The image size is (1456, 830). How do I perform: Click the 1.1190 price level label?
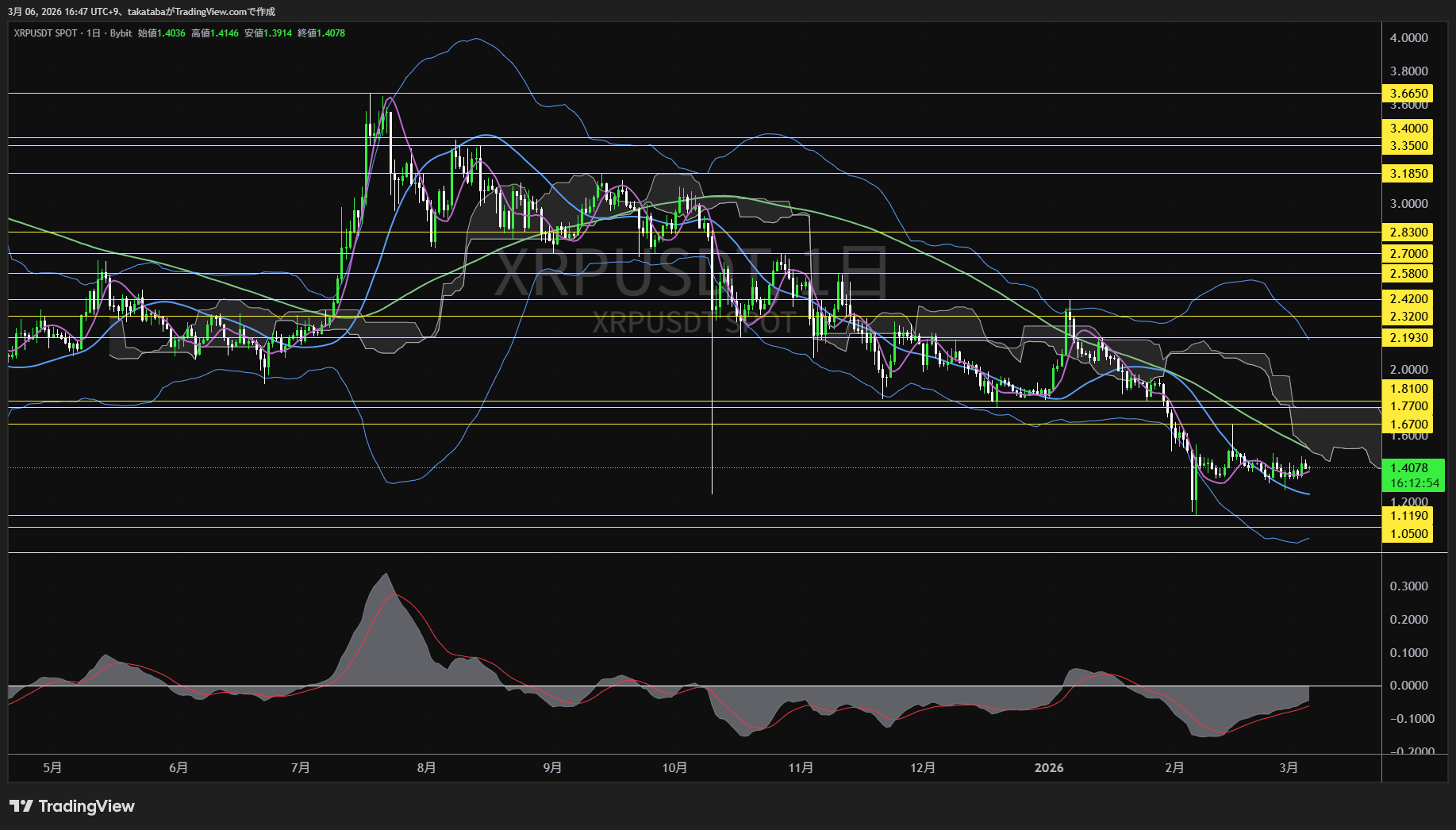click(1408, 516)
